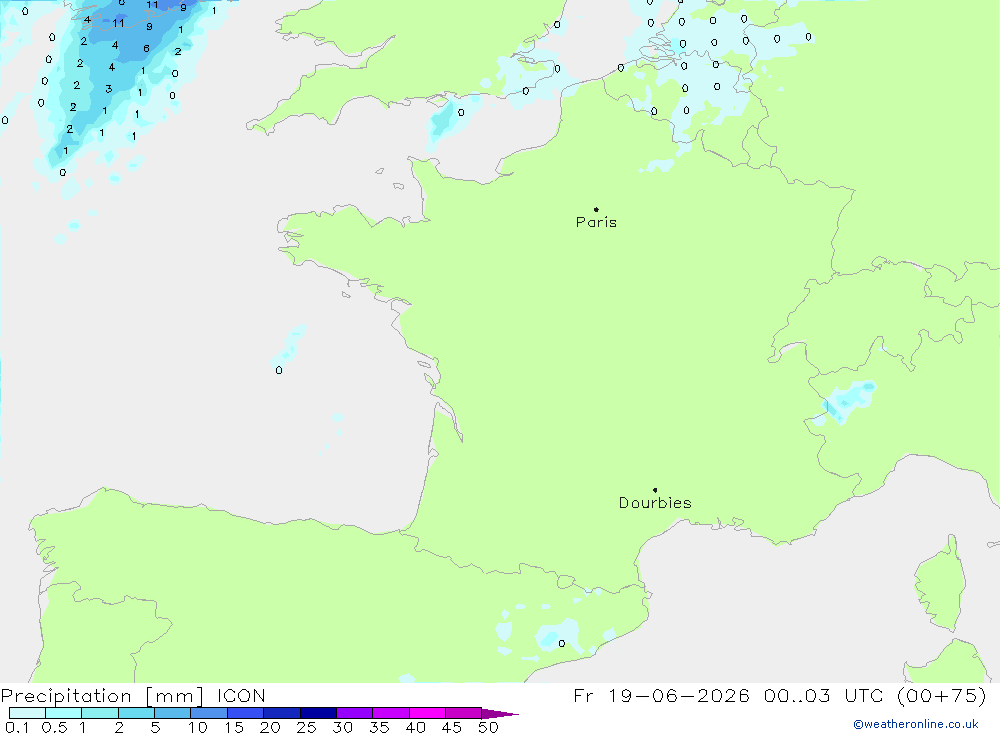
Task: Pick the 15–20 mm legend color swatch
Action: click(x=246, y=713)
